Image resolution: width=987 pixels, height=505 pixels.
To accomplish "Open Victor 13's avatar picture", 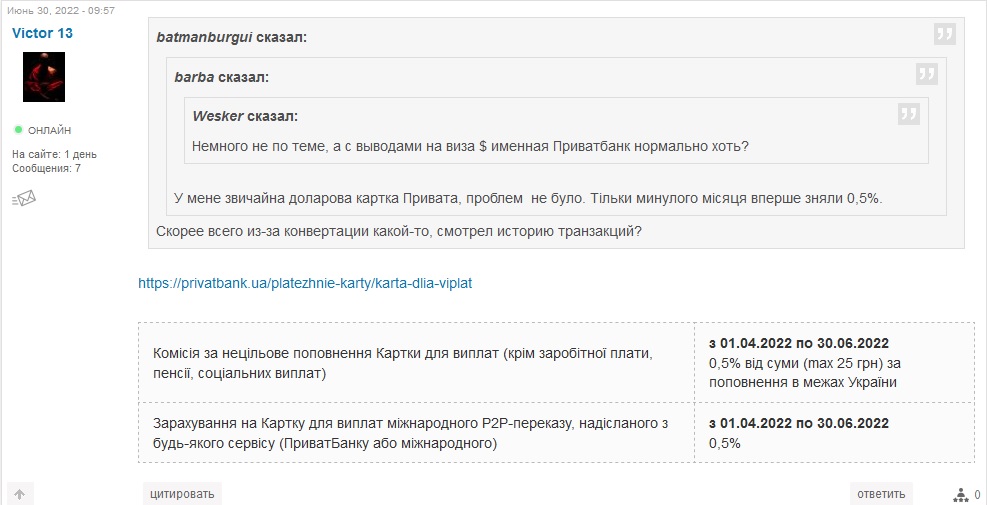I will 44,77.
